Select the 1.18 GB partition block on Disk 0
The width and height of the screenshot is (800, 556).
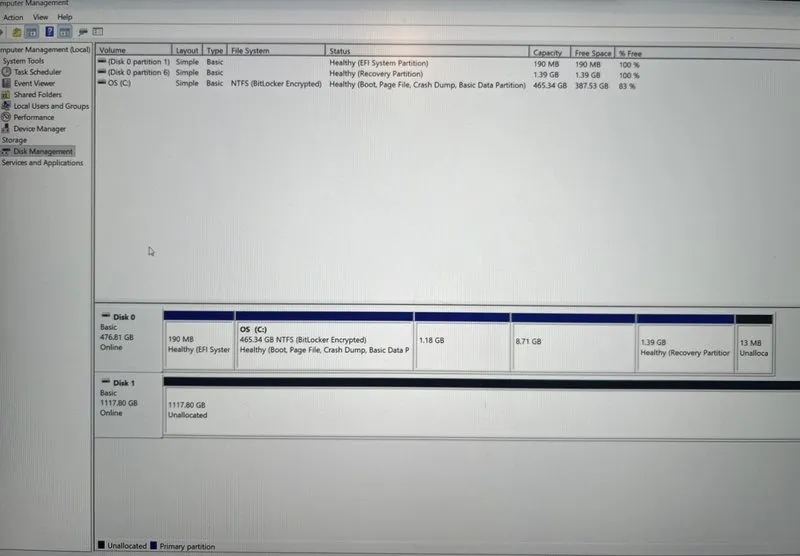point(462,342)
